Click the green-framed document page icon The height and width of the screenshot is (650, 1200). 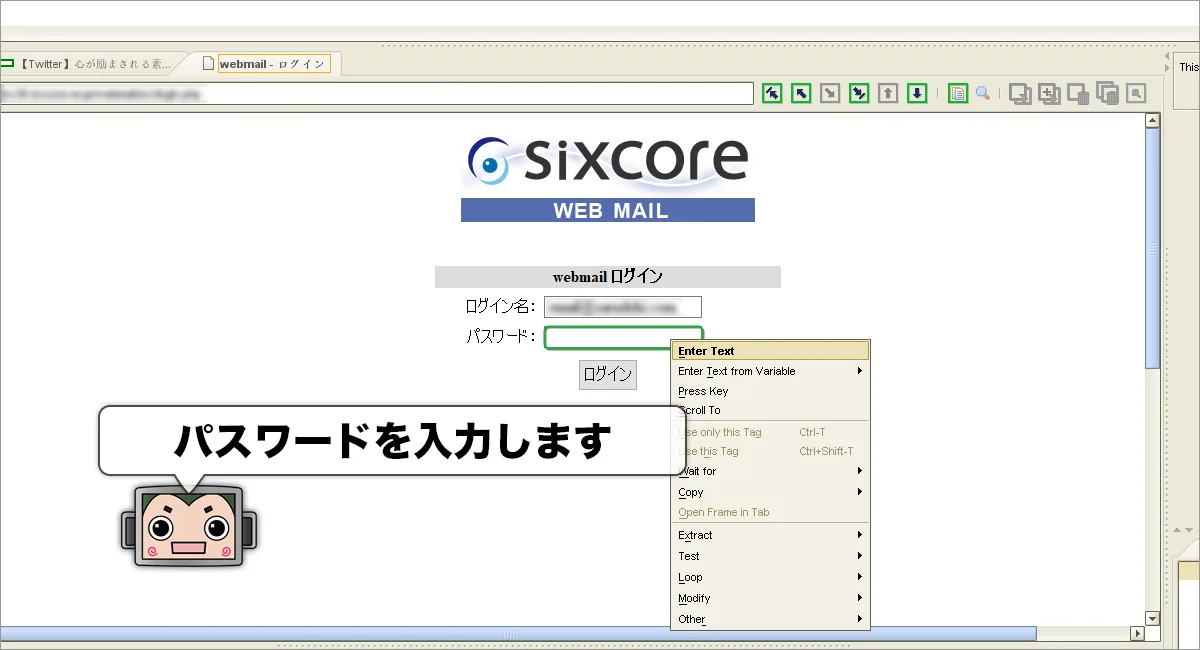(x=958, y=93)
